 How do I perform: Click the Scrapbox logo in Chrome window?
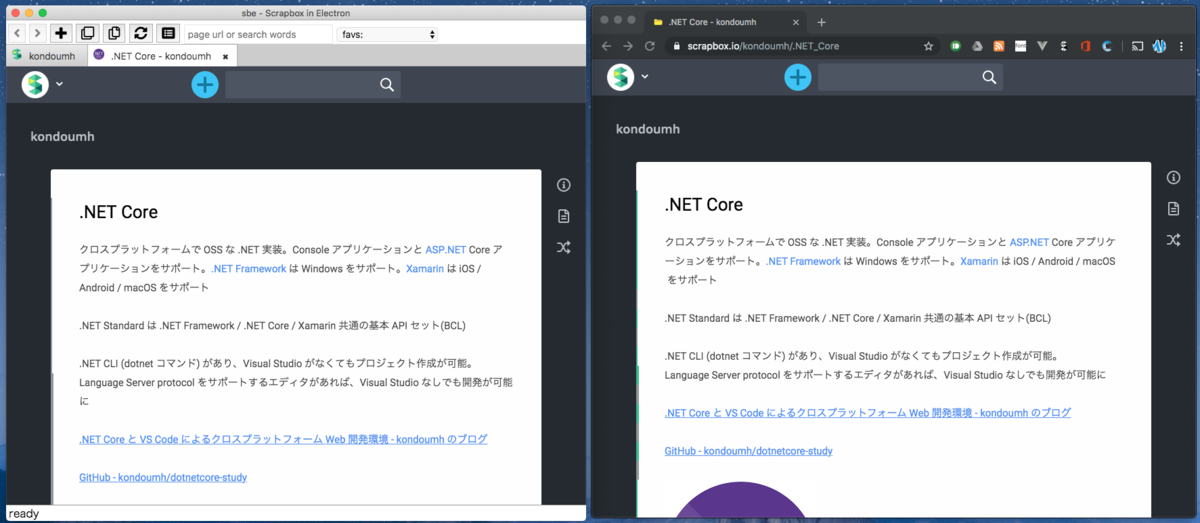point(621,77)
